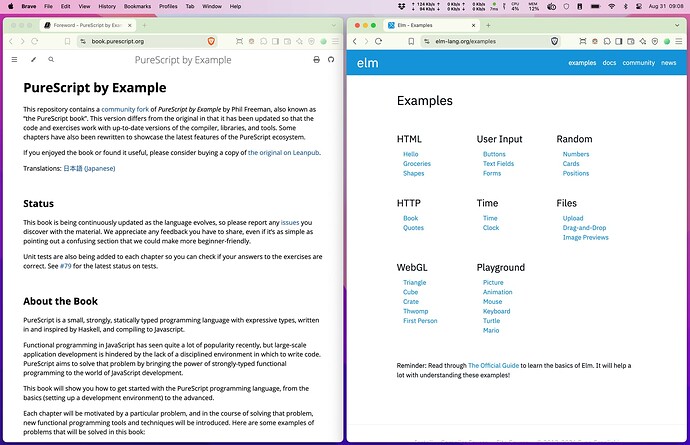This screenshot has height=445, width=690.
Task: Open Brave wallet icon in Elm window toolbar
Action: [631, 41]
